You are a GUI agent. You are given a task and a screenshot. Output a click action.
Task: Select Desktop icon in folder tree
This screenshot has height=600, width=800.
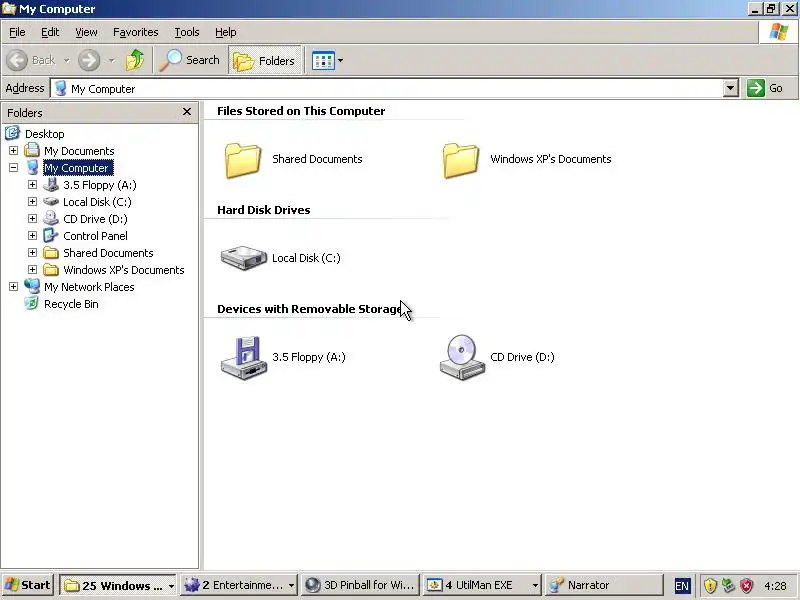[12, 134]
